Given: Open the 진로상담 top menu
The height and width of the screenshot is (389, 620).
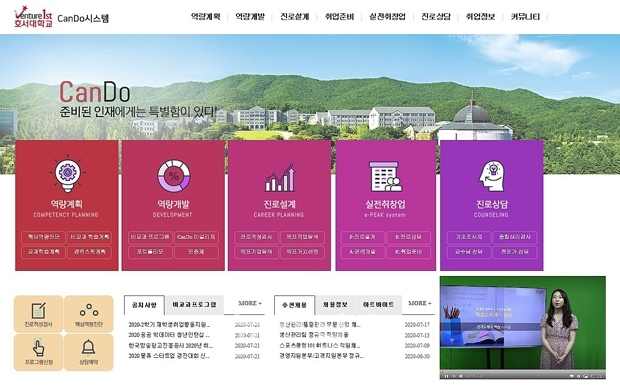Looking at the screenshot, I should click(436, 17).
